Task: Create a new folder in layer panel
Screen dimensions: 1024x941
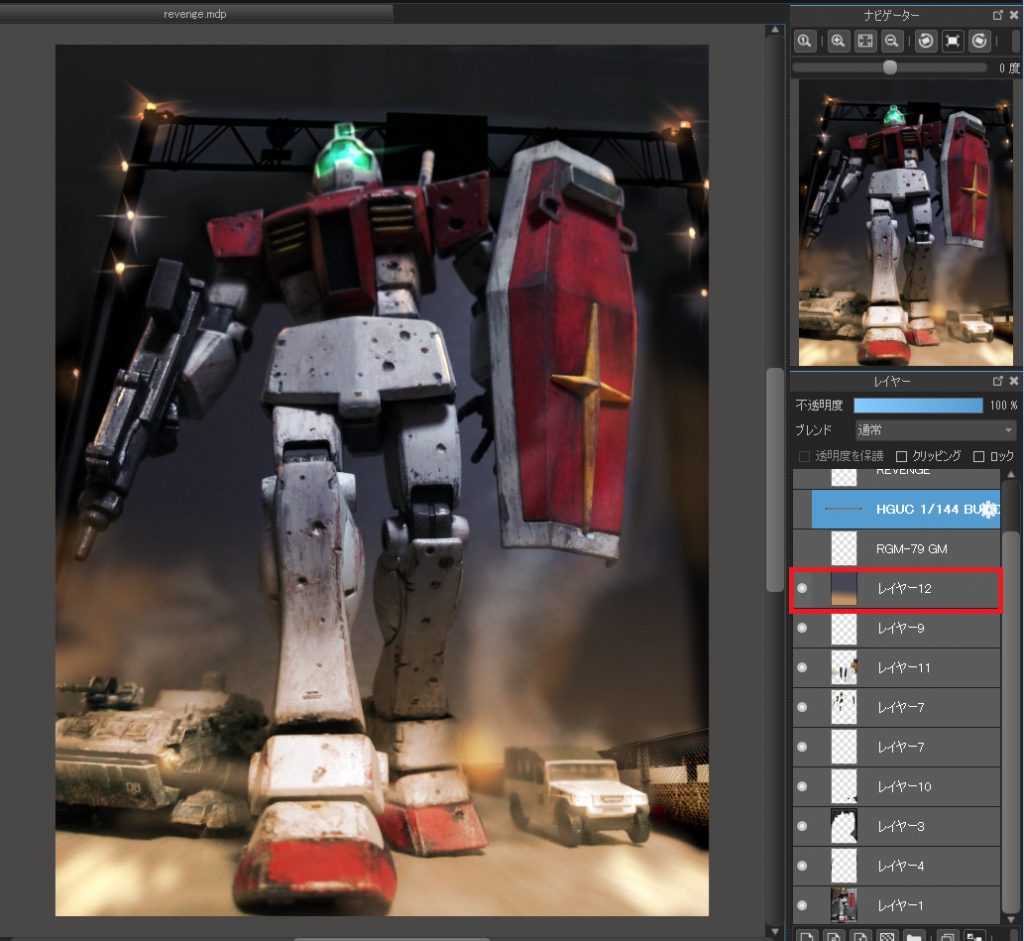Action: point(912,935)
